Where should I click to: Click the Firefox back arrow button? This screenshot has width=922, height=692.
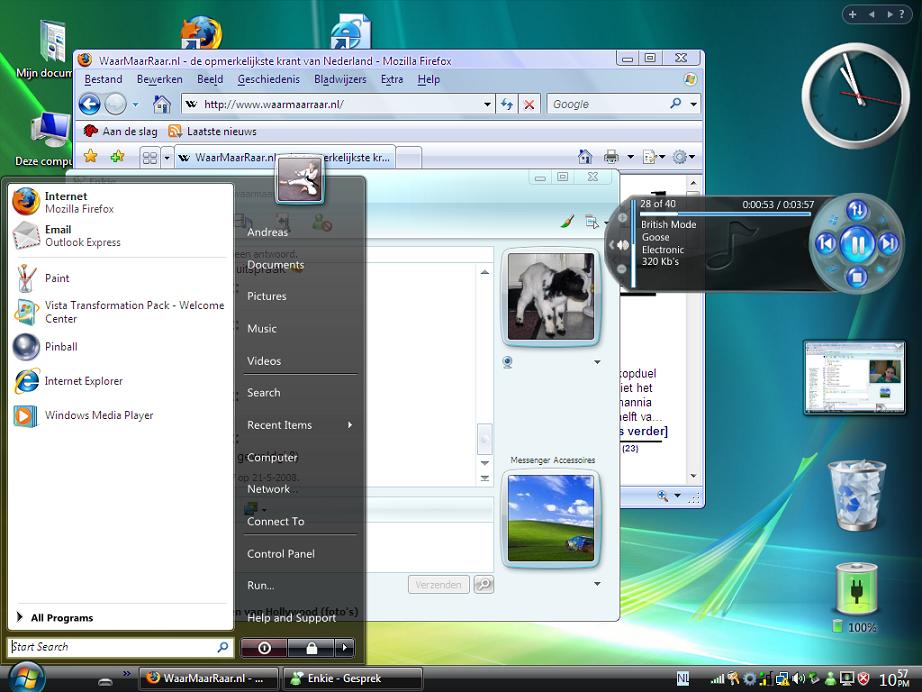pyautogui.click(x=90, y=104)
